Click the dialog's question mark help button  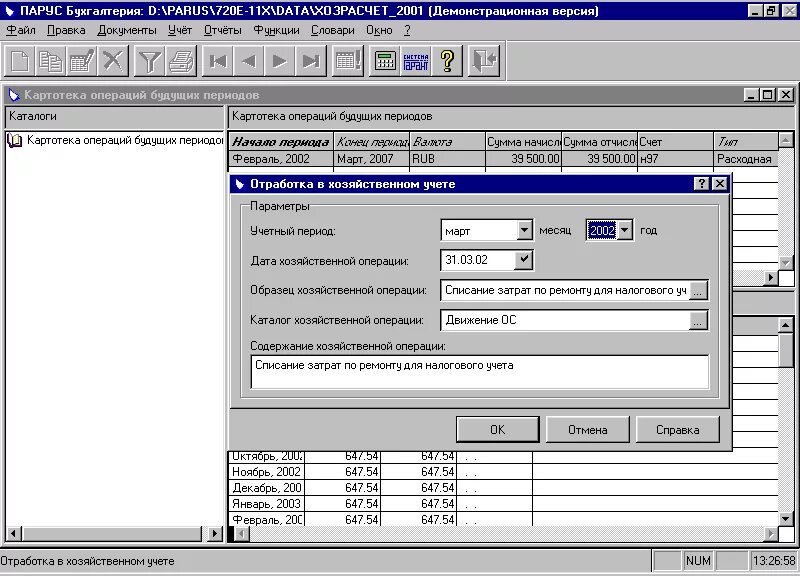point(702,184)
